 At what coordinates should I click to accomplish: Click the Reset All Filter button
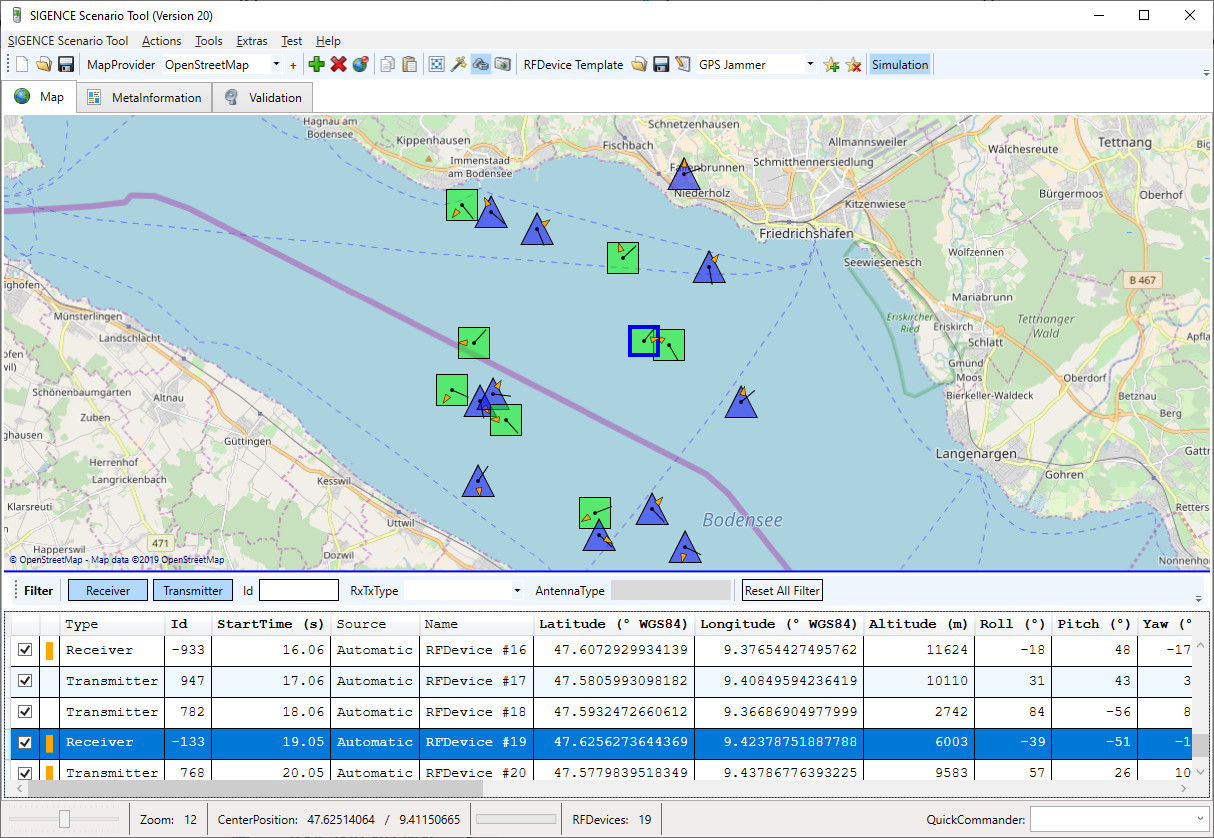[782, 591]
